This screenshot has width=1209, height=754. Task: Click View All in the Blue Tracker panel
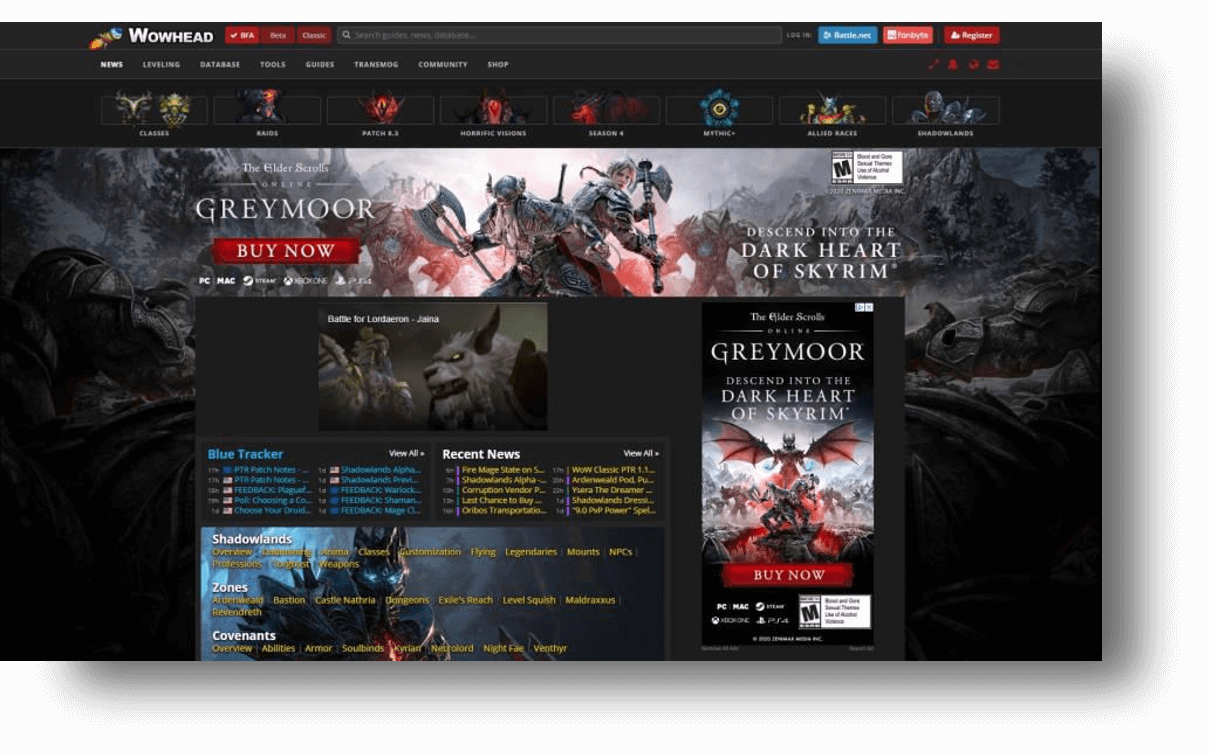407,454
